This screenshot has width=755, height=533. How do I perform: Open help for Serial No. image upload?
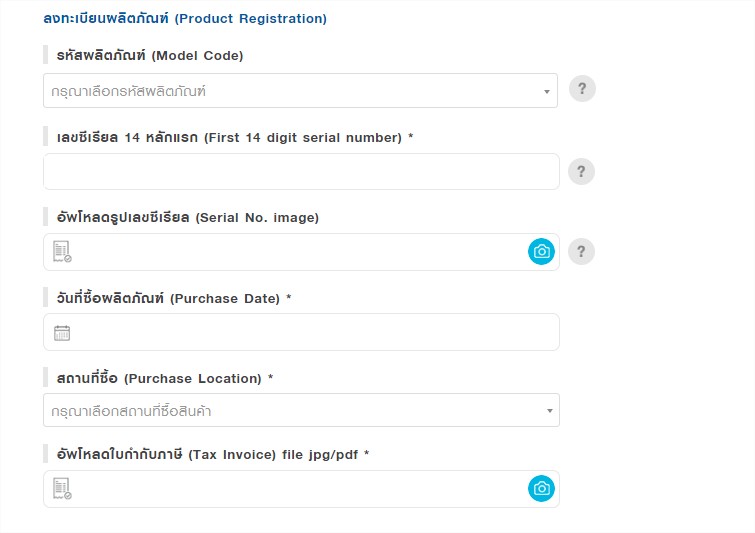581,251
